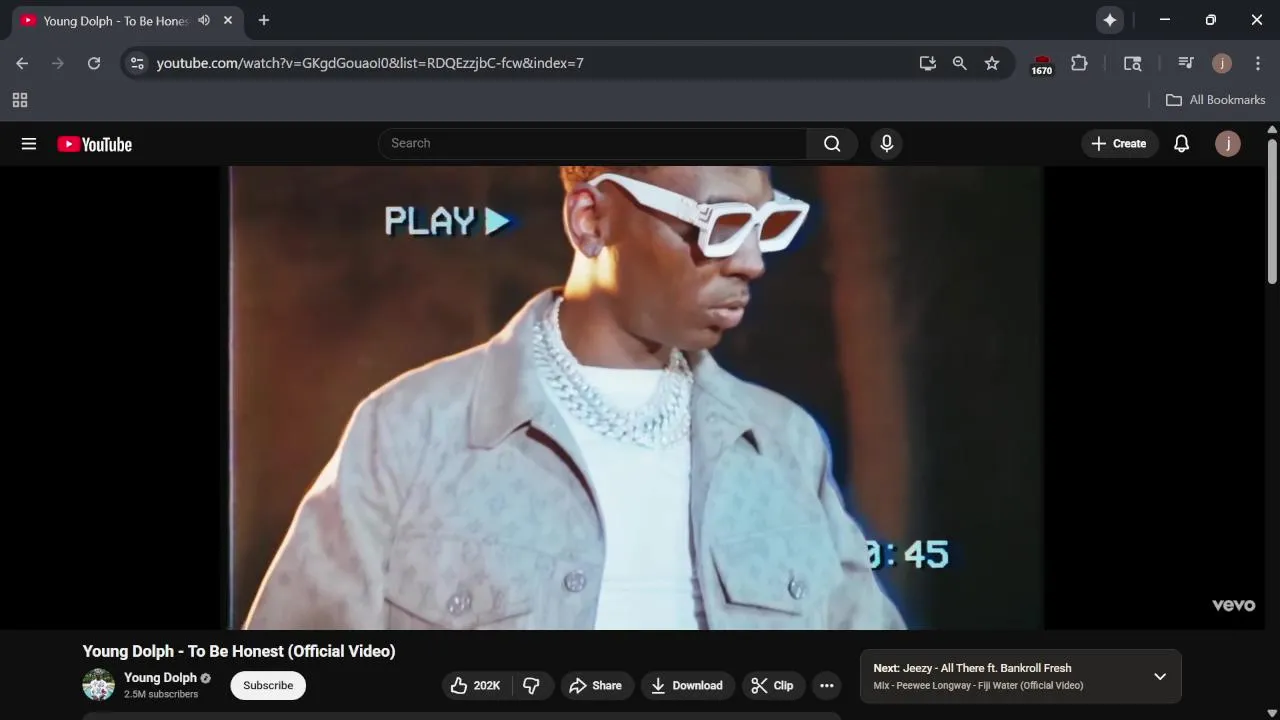Screen dimensions: 1280x720
Task: Open All Bookmarks folder
Action: pos(1216,100)
